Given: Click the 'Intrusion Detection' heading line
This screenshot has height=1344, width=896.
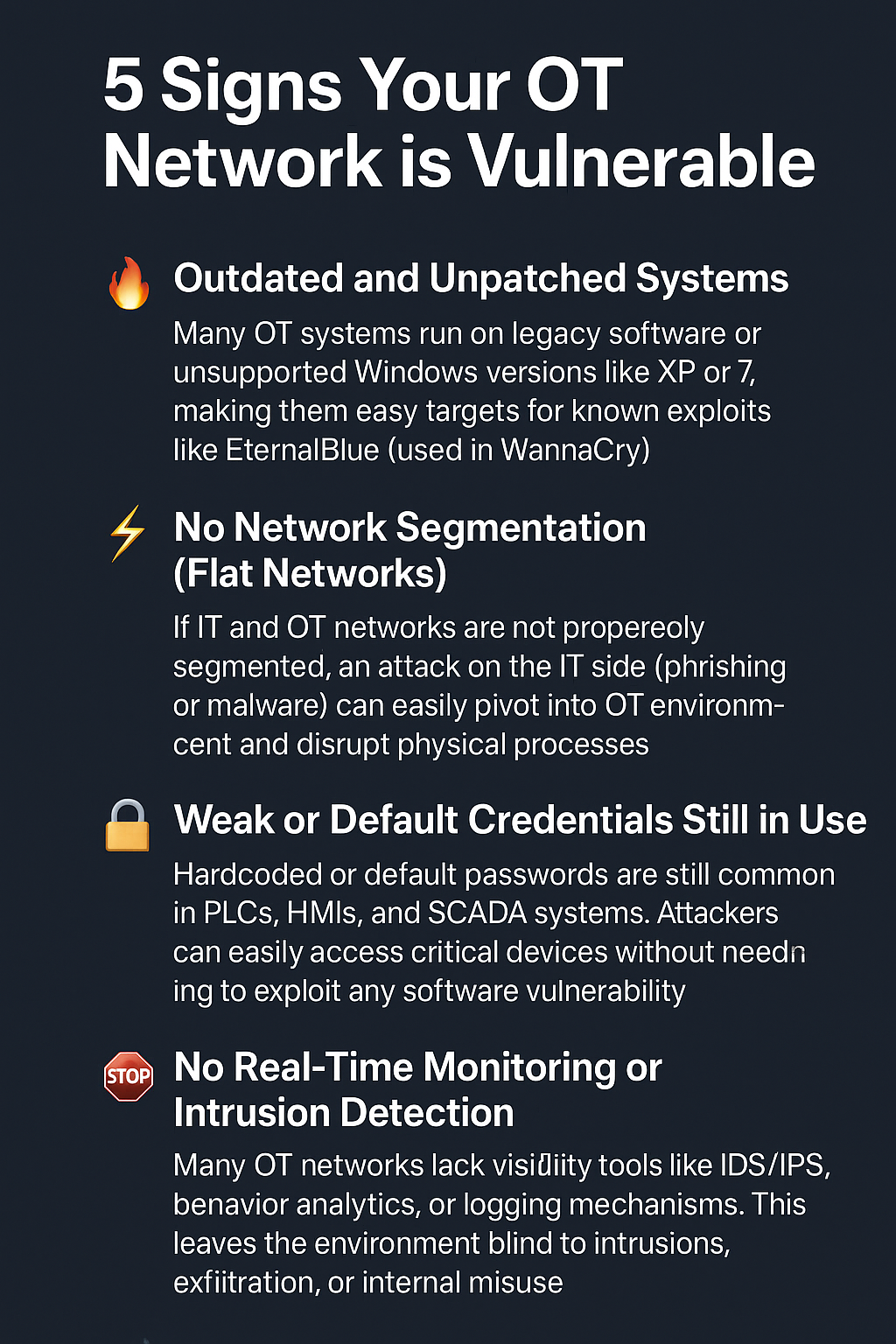Looking at the screenshot, I should click(344, 1113).
